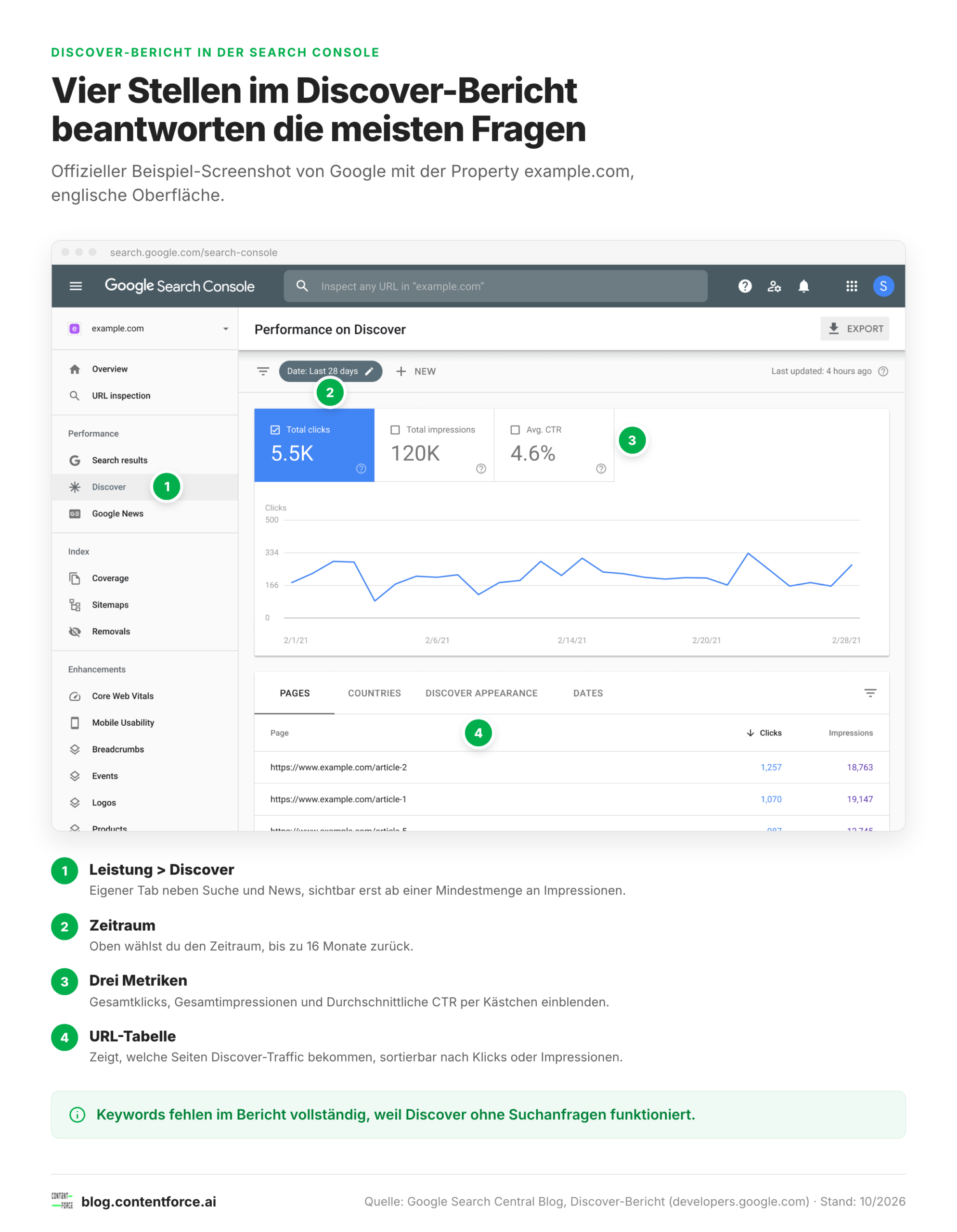Image resolution: width=957 pixels, height=1232 pixels.
Task: Click the article-1 page row
Action: point(571,799)
